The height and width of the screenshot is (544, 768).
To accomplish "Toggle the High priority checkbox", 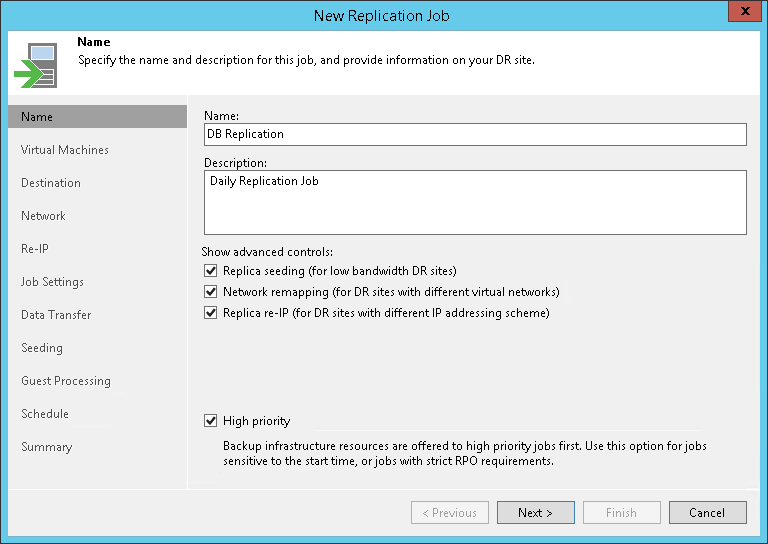I will [x=210, y=421].
